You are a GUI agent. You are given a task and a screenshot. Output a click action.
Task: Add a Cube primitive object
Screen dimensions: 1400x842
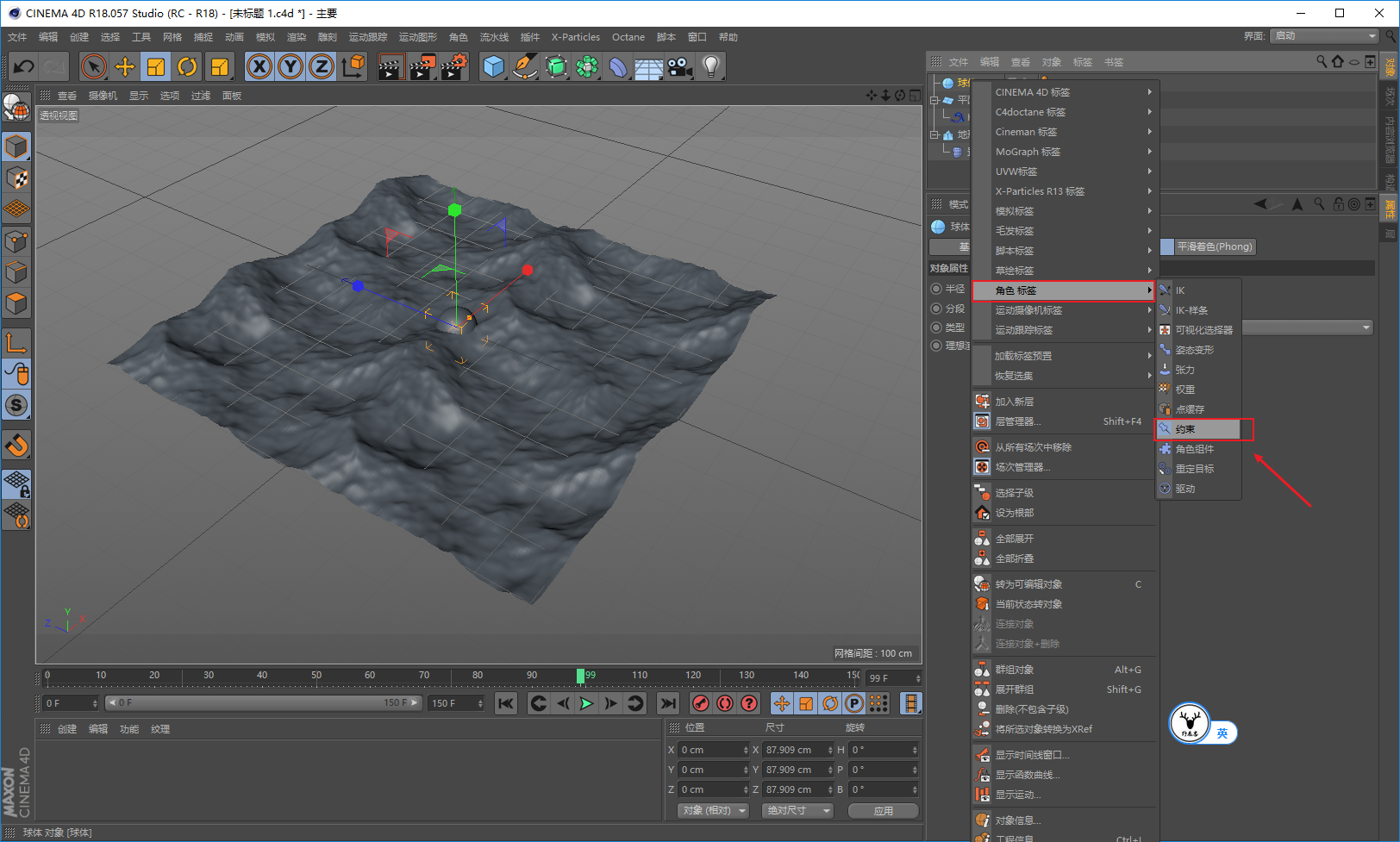point(494,66)
